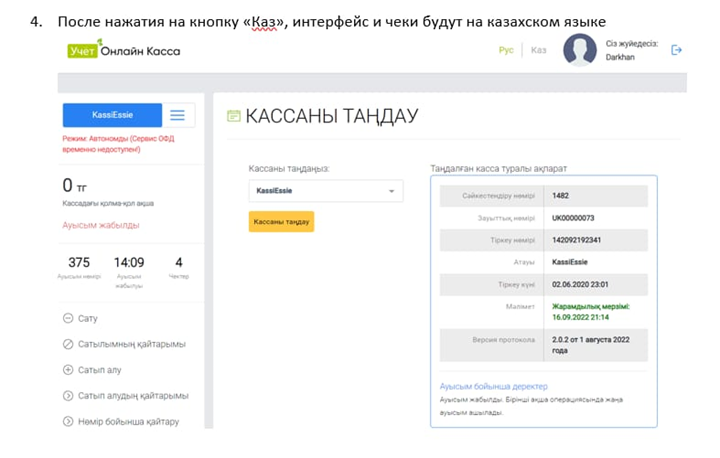Click the Учёт Онлайн Касса logo
This screenshot has width=720, height=458.
(x=124, y=51)
